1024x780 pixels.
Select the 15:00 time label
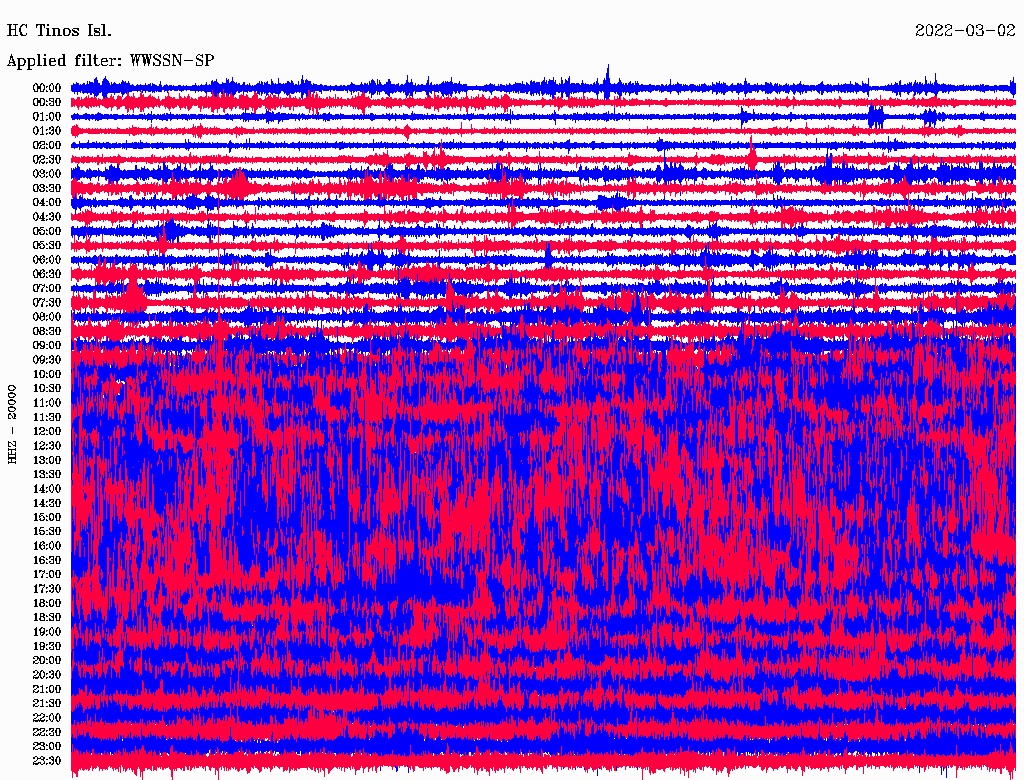[x=47, y=517]
